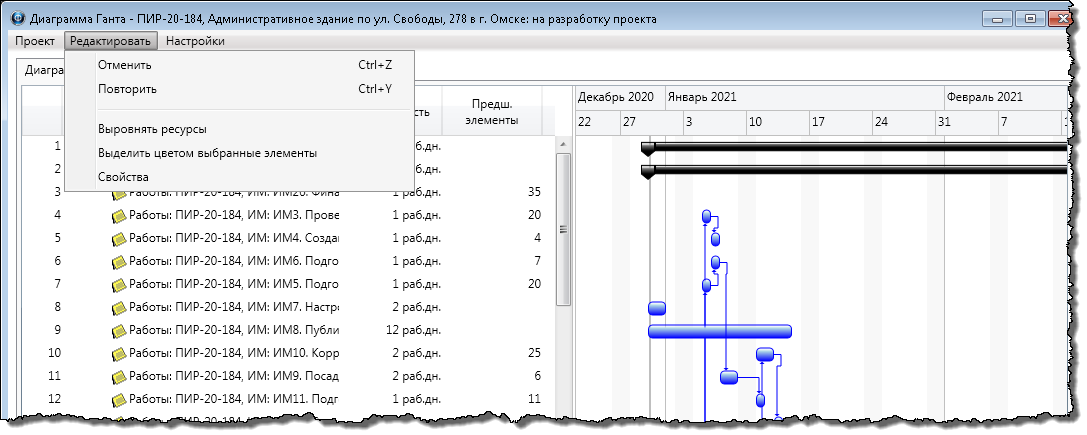Click the scroll-up arrow of task list
The height and width of the screenshot is (435, 1087).
coord(563,144)
